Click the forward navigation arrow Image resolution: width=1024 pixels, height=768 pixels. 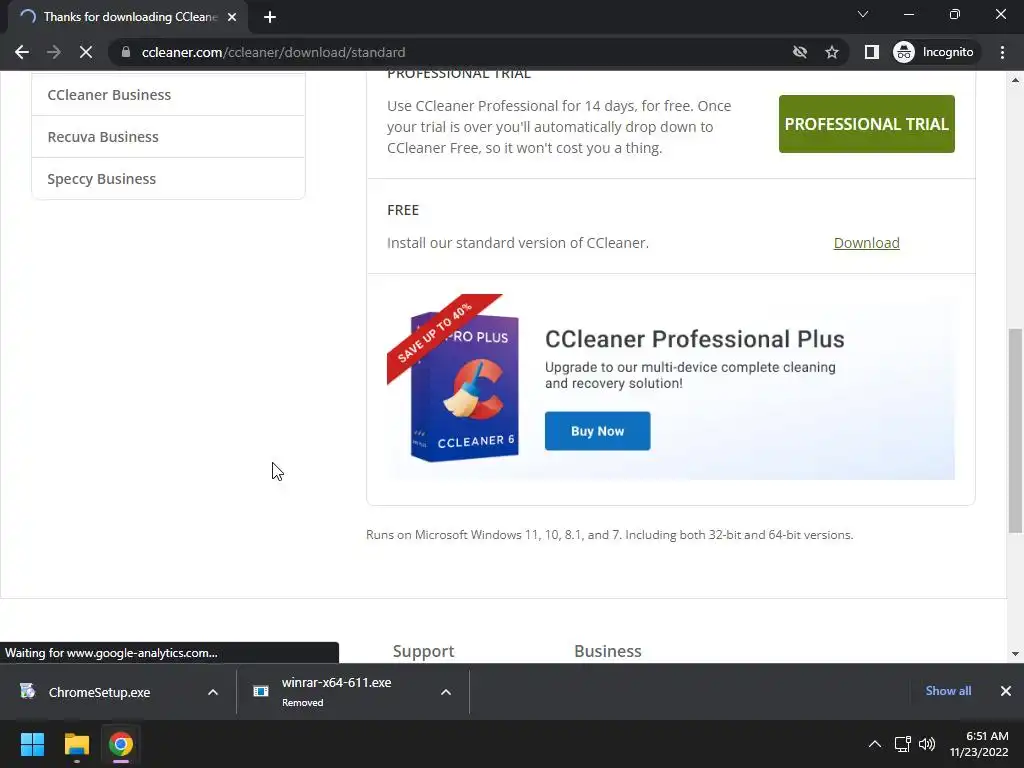(x=54, y=52)
